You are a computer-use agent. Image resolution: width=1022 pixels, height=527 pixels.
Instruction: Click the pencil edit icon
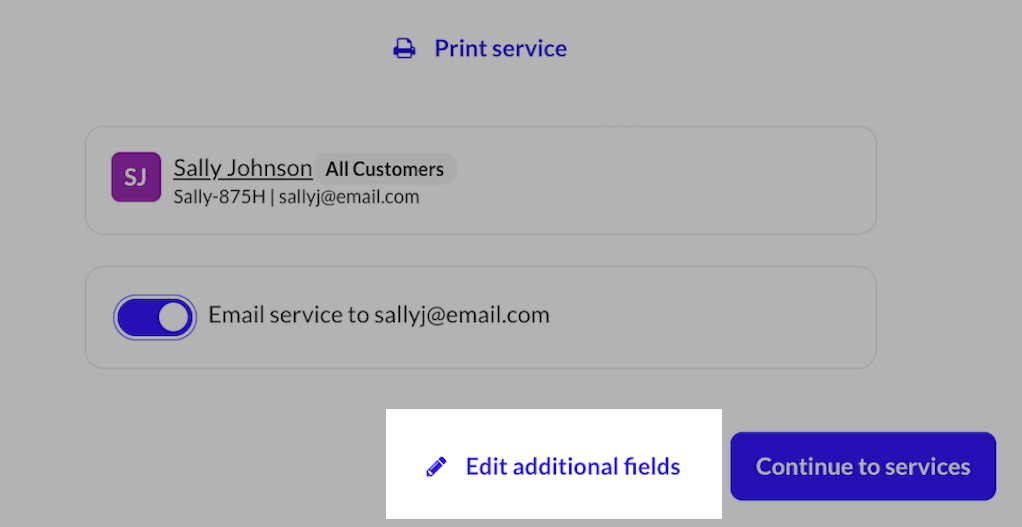436,467
